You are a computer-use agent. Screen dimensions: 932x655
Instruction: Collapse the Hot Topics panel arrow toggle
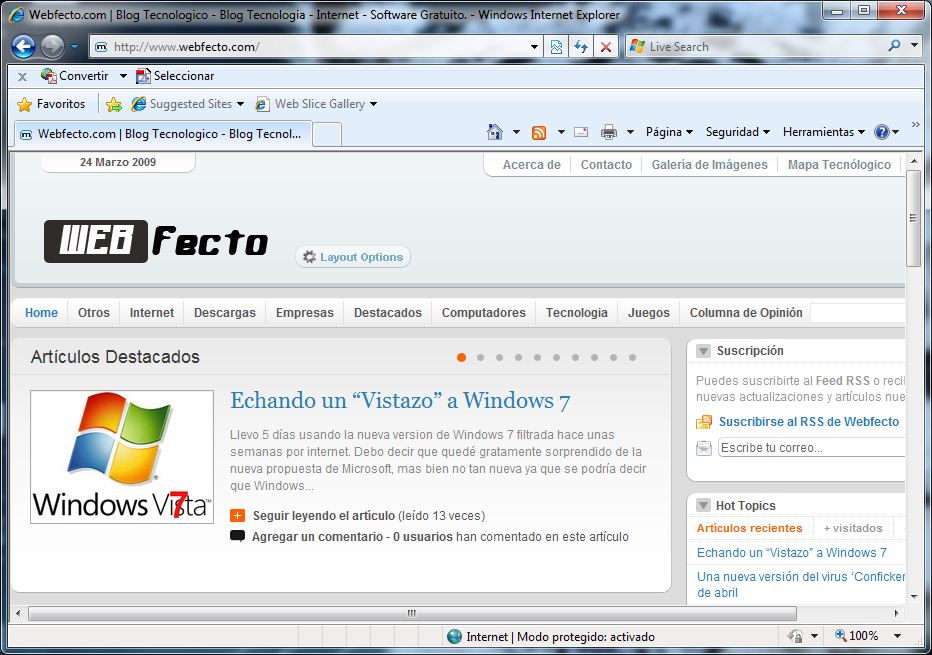703,506
